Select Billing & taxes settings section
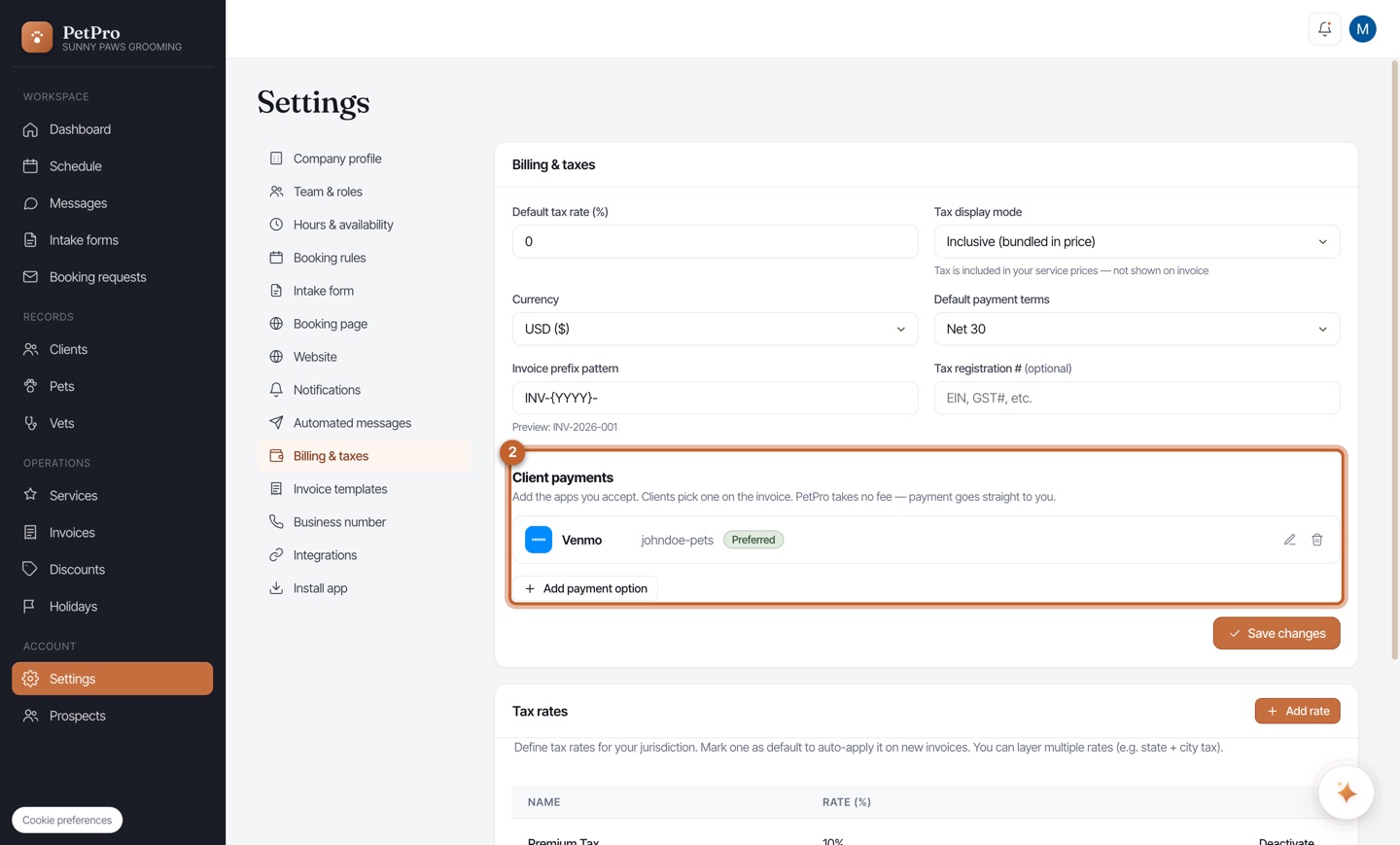Image resolution: width=1400 pixels, height=845 pixels. [364, 456]
